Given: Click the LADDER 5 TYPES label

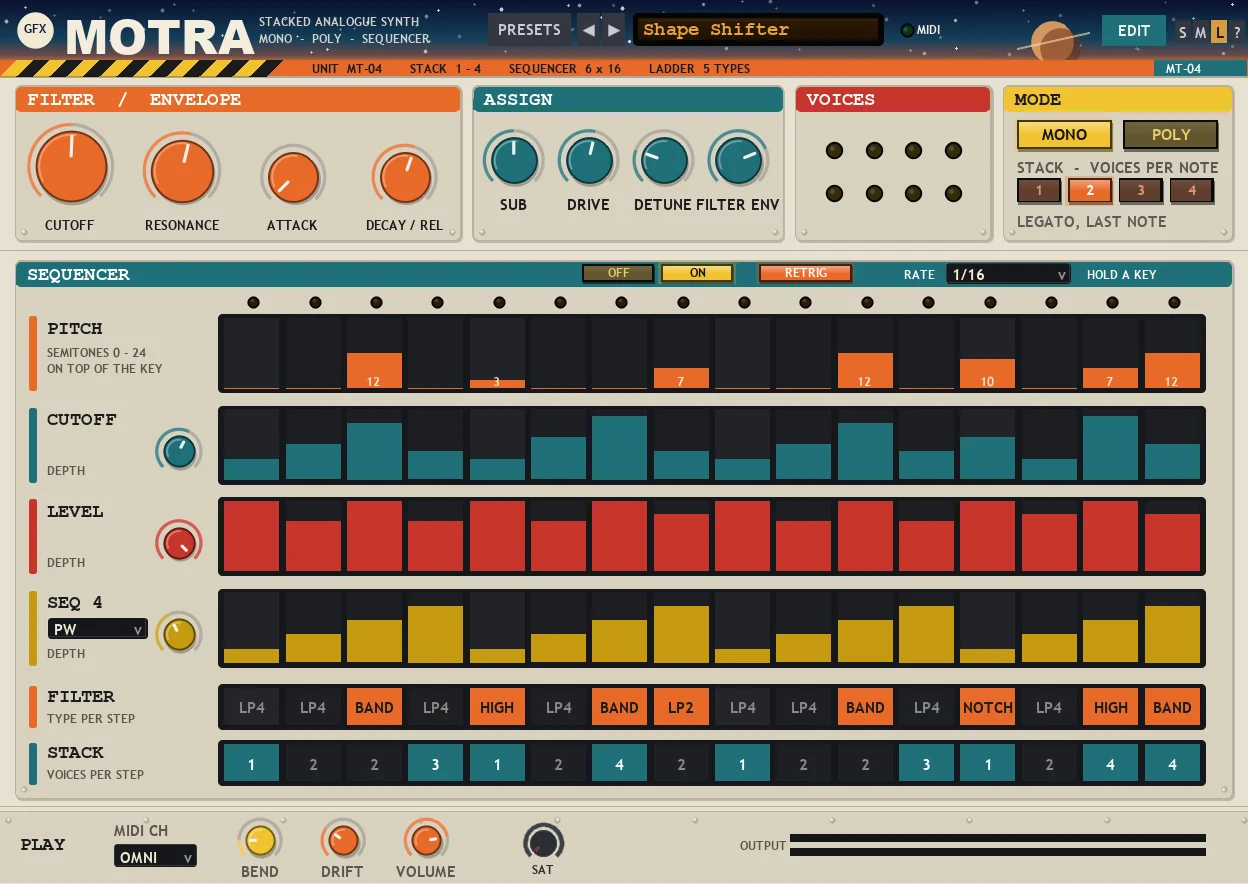Looking at the screenshot, I should click(x=699, y=69).
